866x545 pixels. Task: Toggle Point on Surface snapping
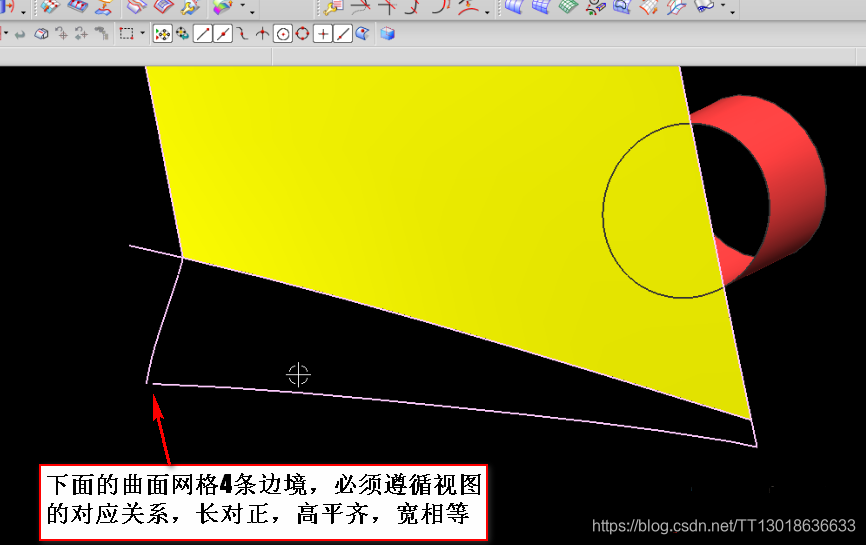[362, 34]
